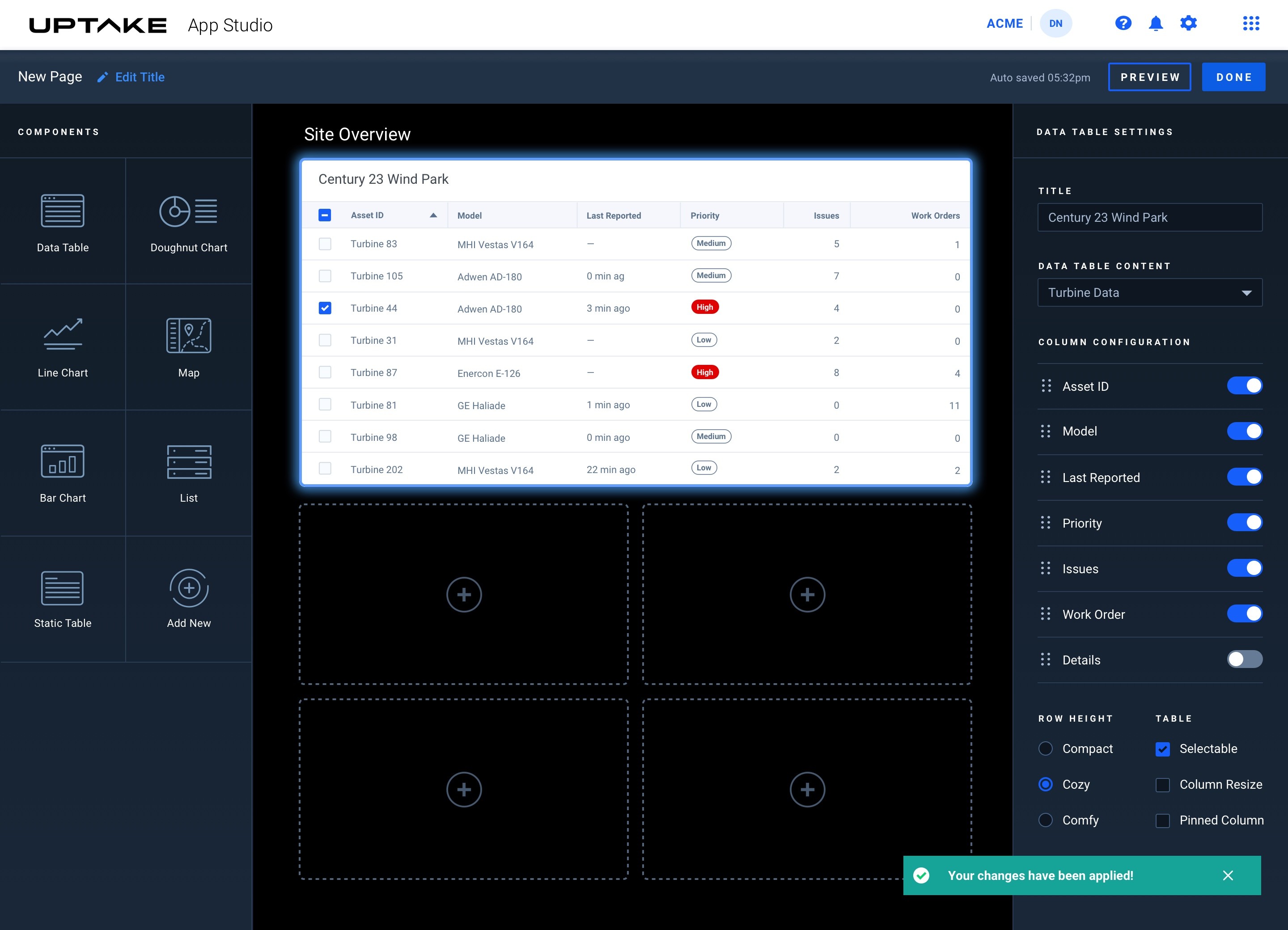1288x930 pixels.
Task: Click the PREVIEW button
Action: 1149,77
